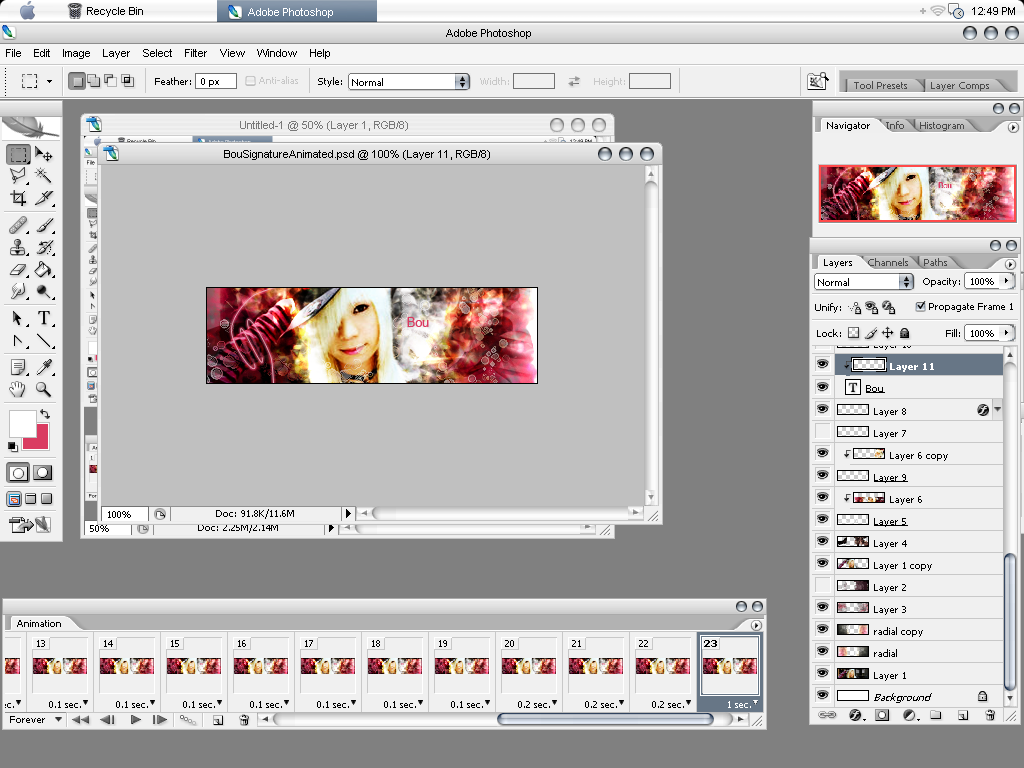Open the Window menu
The image size is (1024, 768).
277,54
